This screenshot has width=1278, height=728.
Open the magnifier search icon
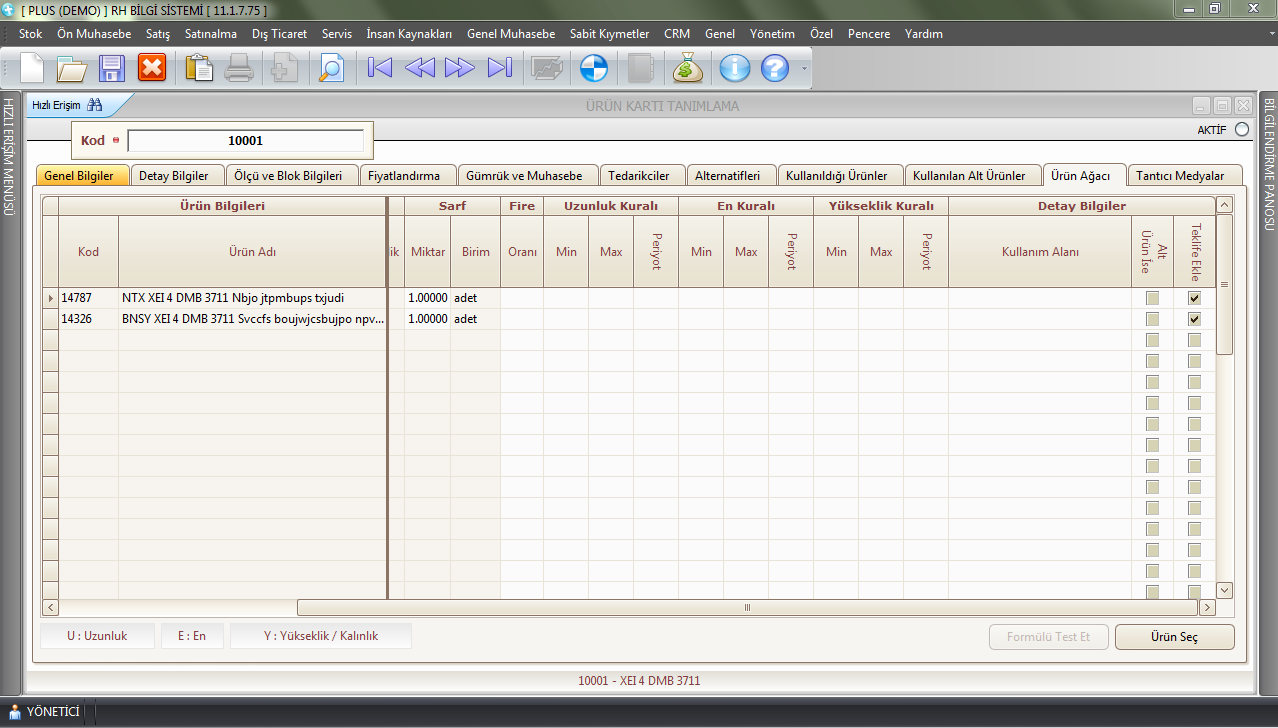[330, 68]
